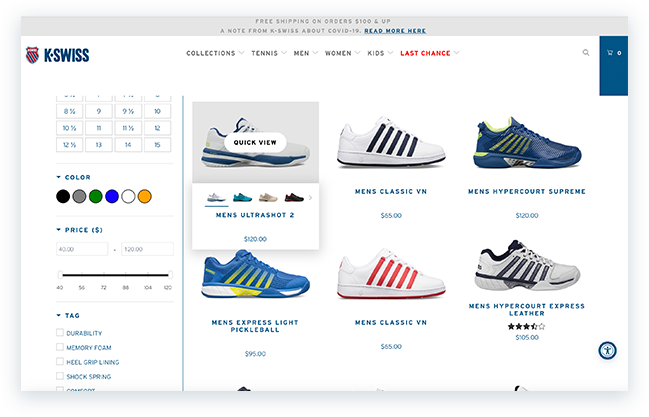Tick the Heel Grip Lining checkbox
This screenshot has height=417, width=649.
pyautogui.click(x=61, y=361)
